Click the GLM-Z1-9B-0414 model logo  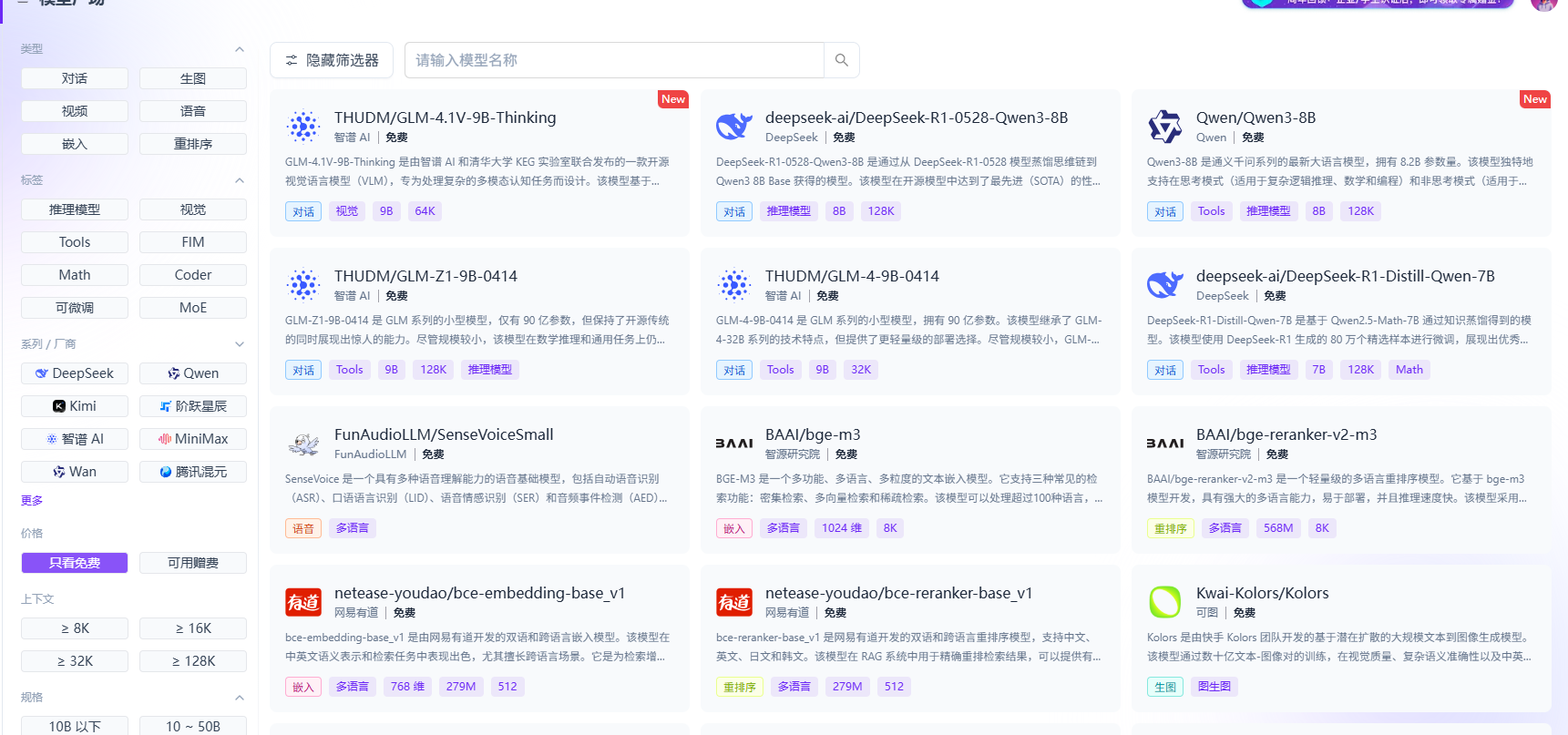[303, 285]
